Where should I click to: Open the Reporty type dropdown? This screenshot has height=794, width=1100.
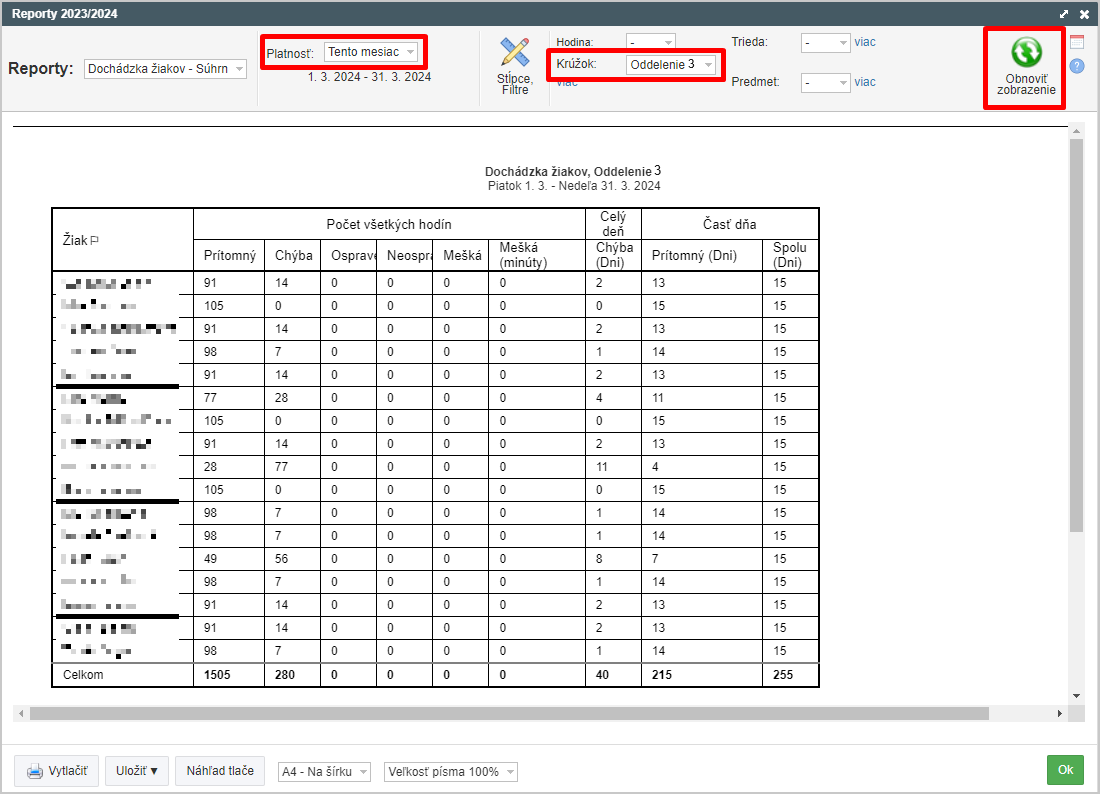click(166, 69)
